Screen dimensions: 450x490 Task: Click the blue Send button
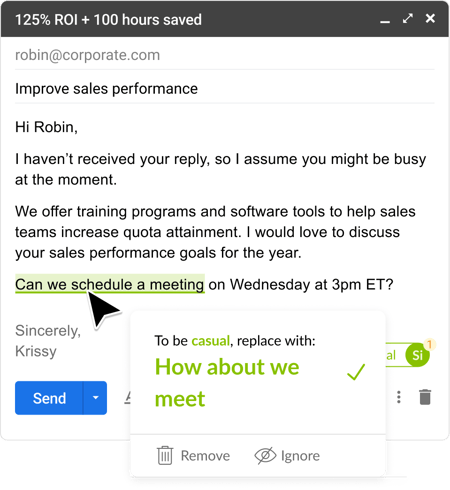tap(49, 398)
